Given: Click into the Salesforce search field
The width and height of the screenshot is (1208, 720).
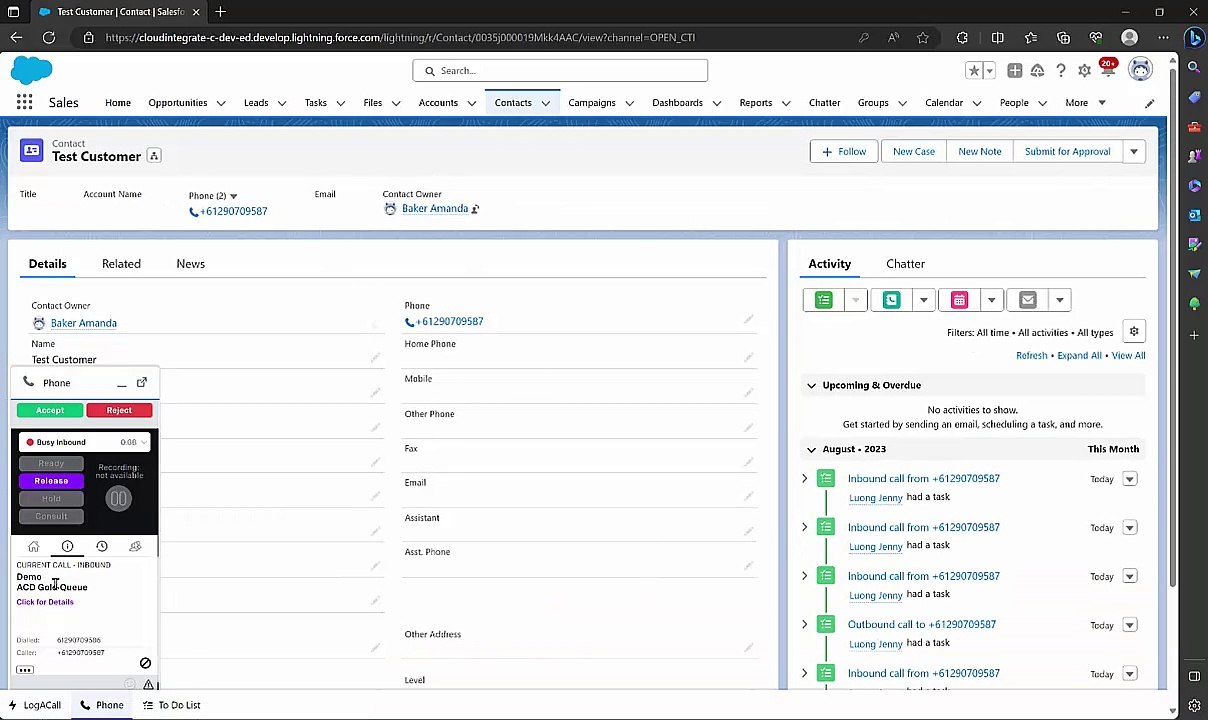Looking at the screenshot, I should (560, 71).
